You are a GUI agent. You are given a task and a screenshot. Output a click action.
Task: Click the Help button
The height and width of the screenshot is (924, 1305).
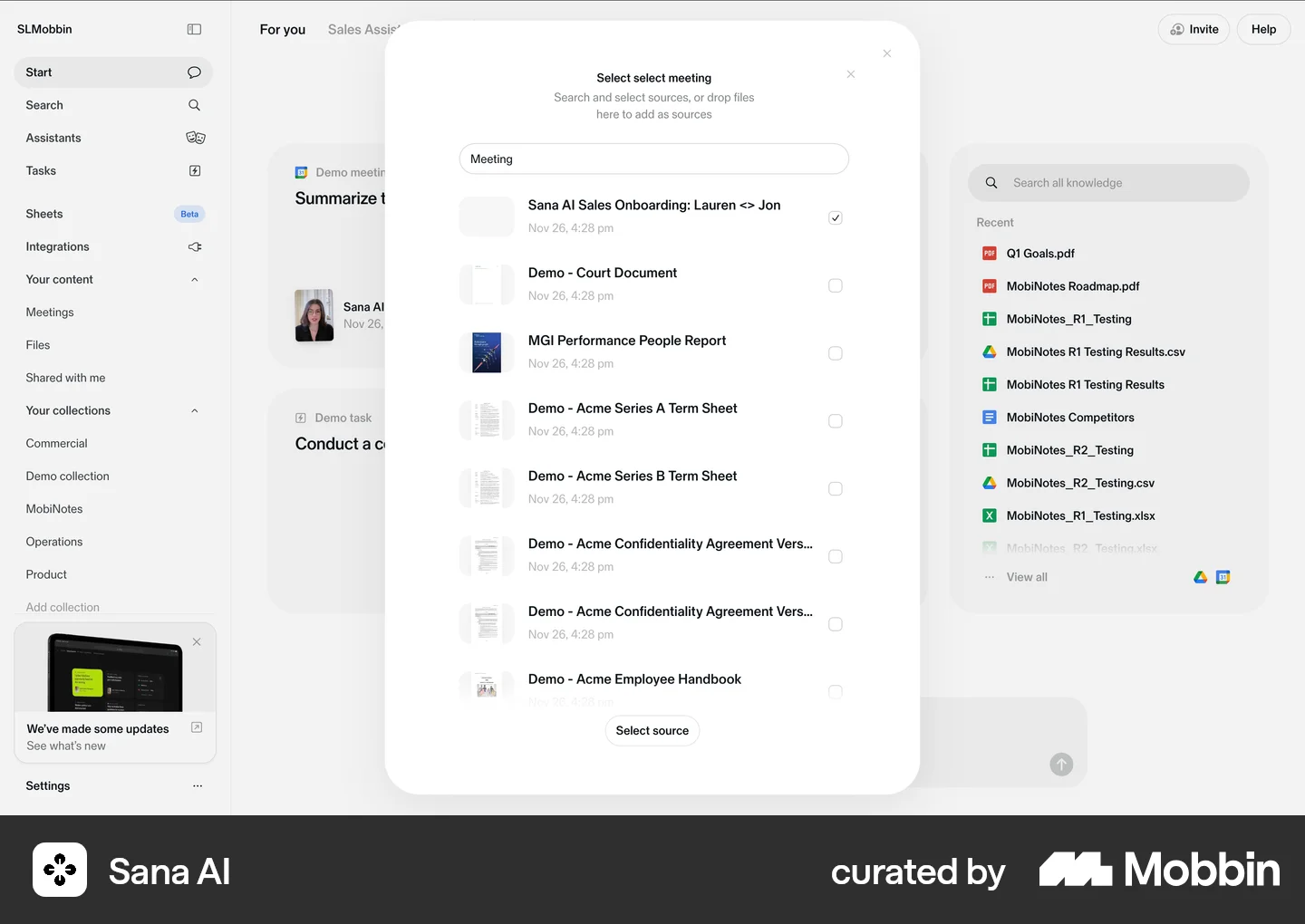[x=1263, y=29]
